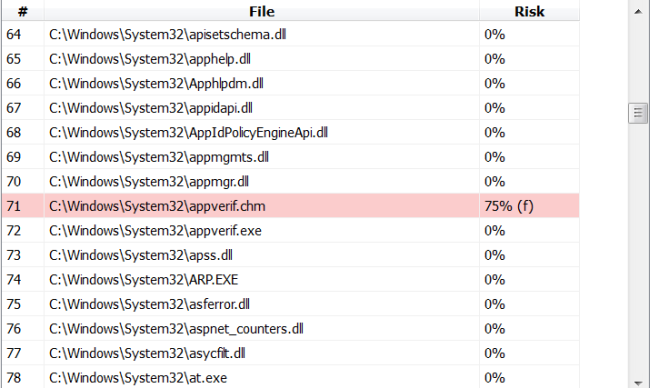Click the 0% risk of at.exe

point(495,377)
